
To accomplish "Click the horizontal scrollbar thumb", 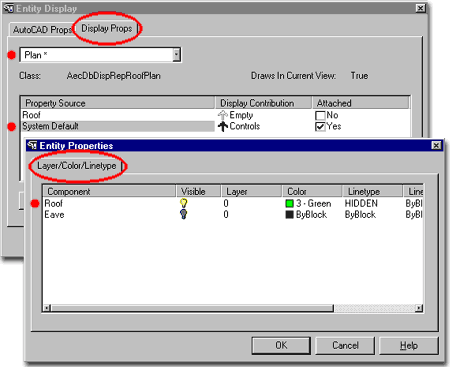I will (192, 308).
